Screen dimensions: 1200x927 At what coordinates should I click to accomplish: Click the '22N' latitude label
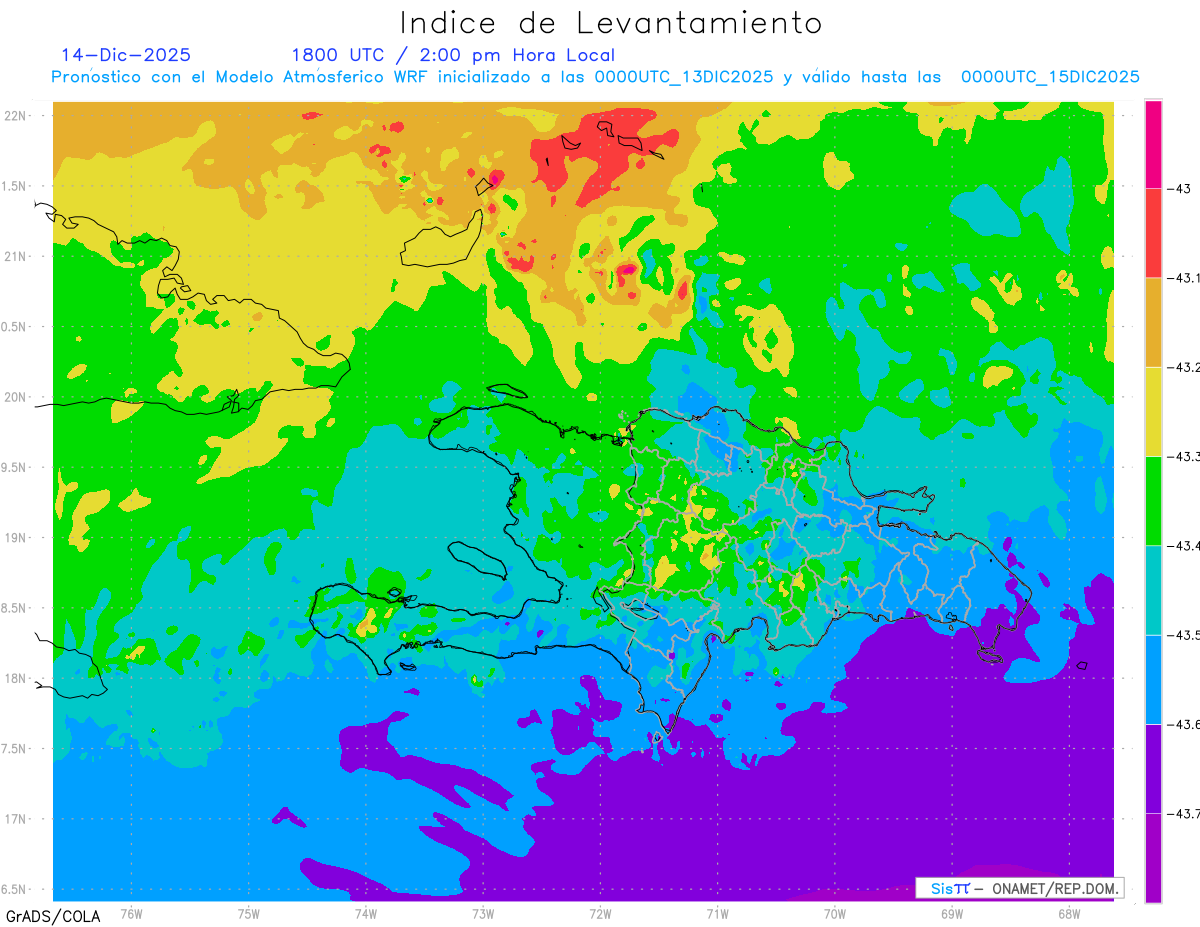click(x=16, y=116)
